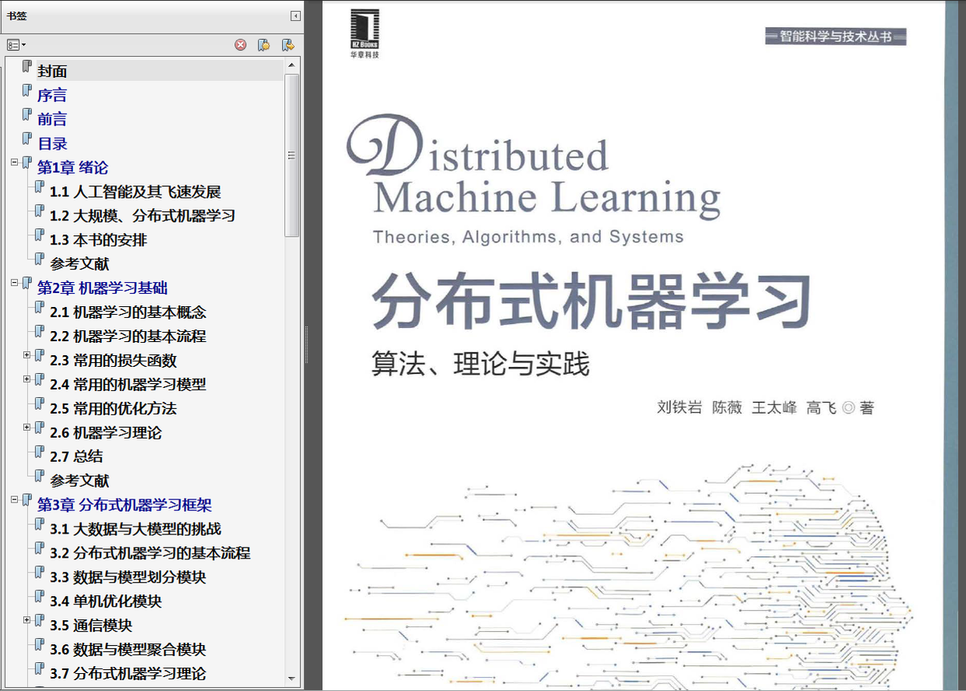The image size is (966, 691).
Task: Open the bookmarks options menu dropdown
Action: coord(16,45)
